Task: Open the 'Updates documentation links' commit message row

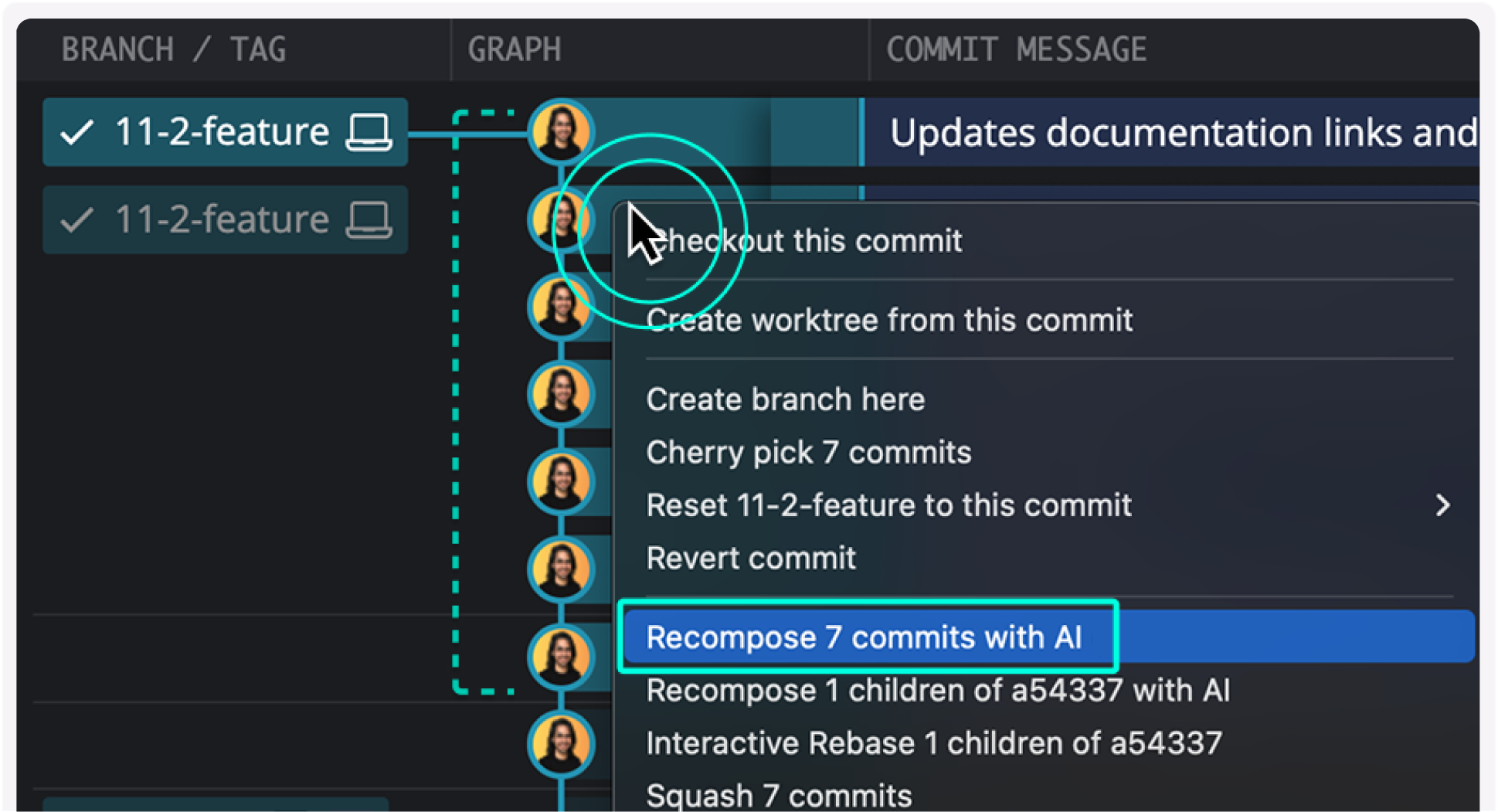Action: point(1182,132)
